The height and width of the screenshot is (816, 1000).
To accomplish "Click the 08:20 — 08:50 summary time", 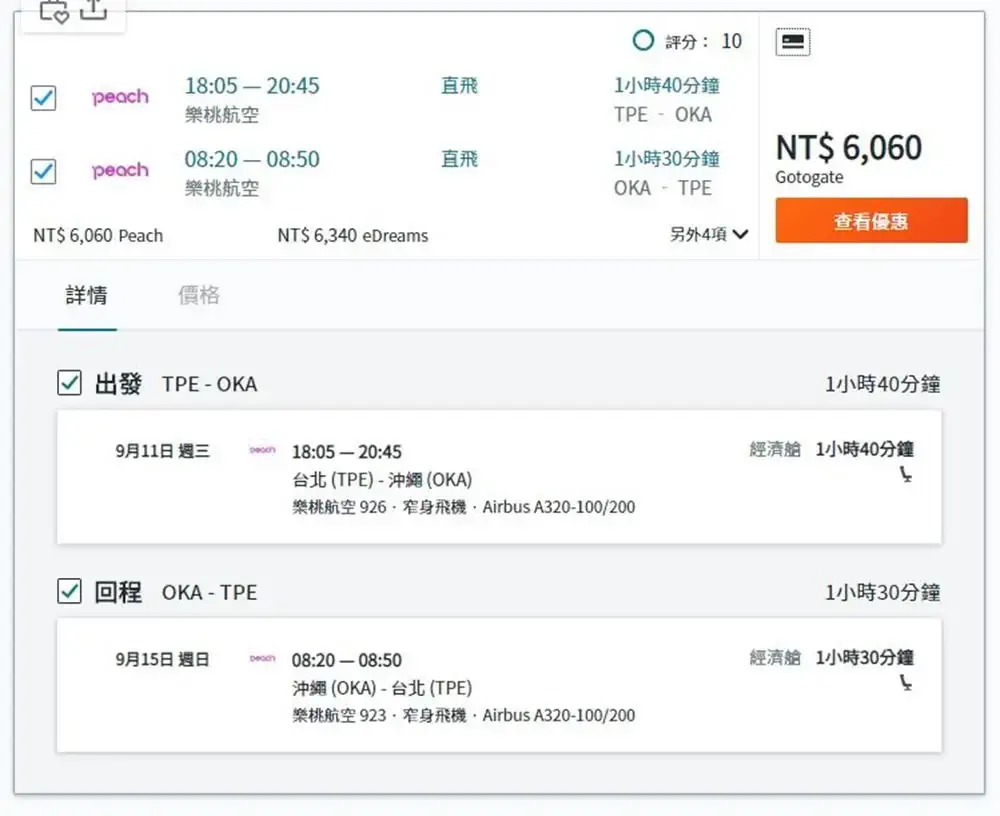I will click(252, 159).
